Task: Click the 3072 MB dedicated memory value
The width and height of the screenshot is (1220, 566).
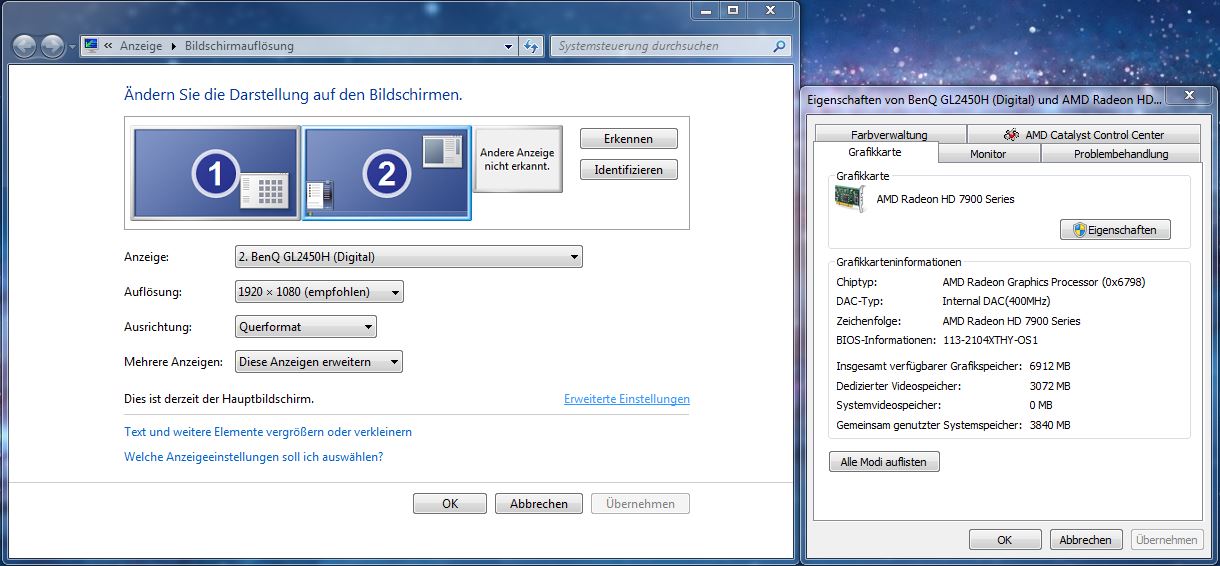Action: [x=1050, y=386]
